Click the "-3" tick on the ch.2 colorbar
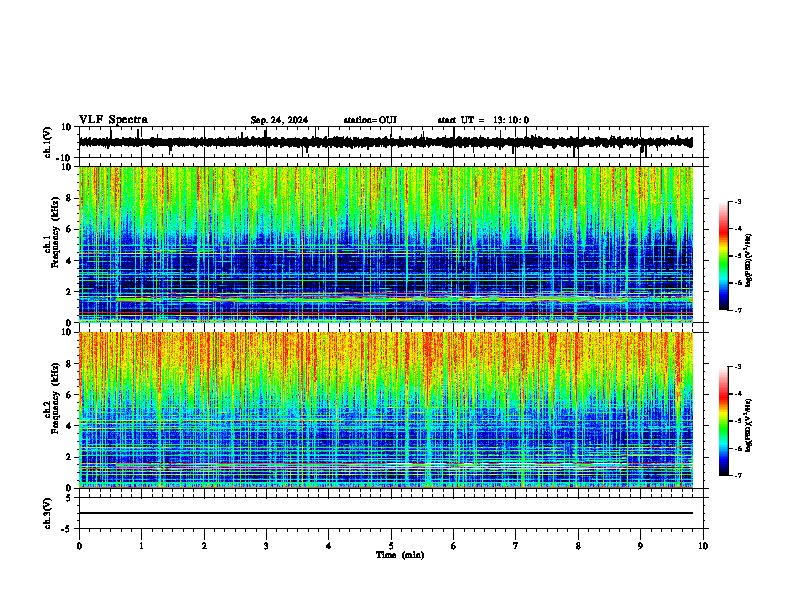The width and height of the screenshot is (792, 612). coord(738,367)
